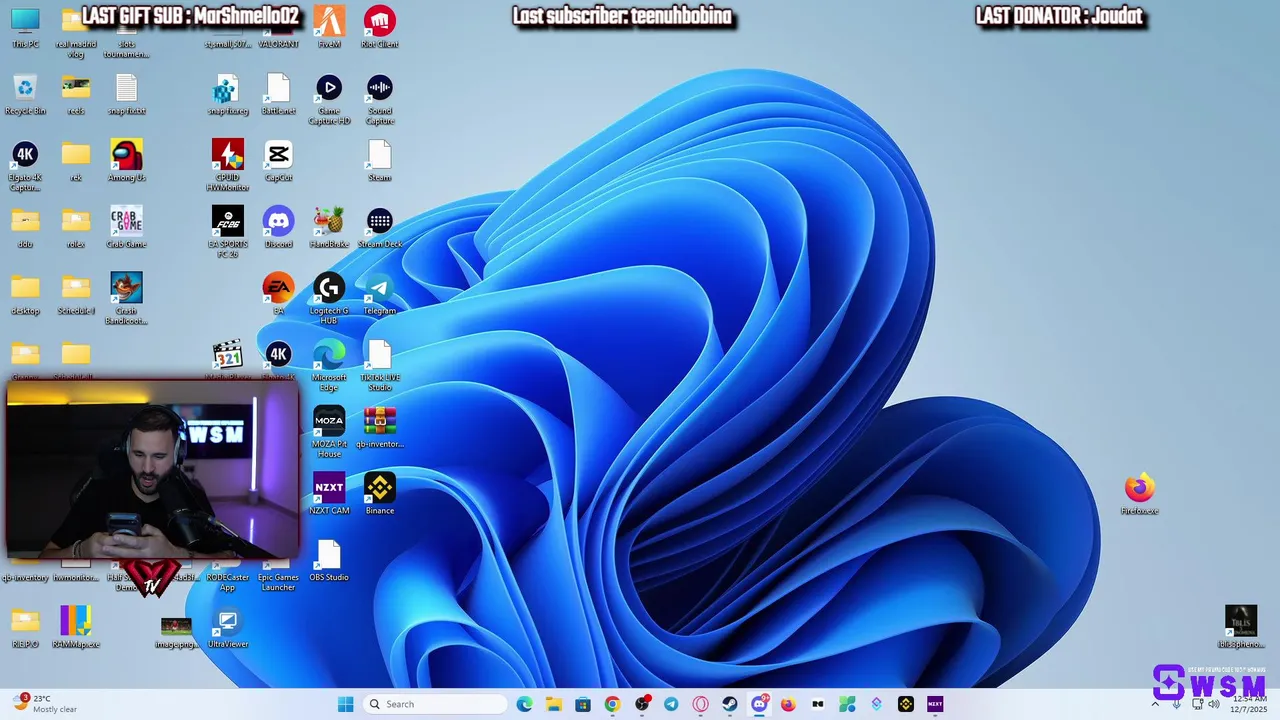Select the CPUID HWMonitor shortcut

(228, 165)
